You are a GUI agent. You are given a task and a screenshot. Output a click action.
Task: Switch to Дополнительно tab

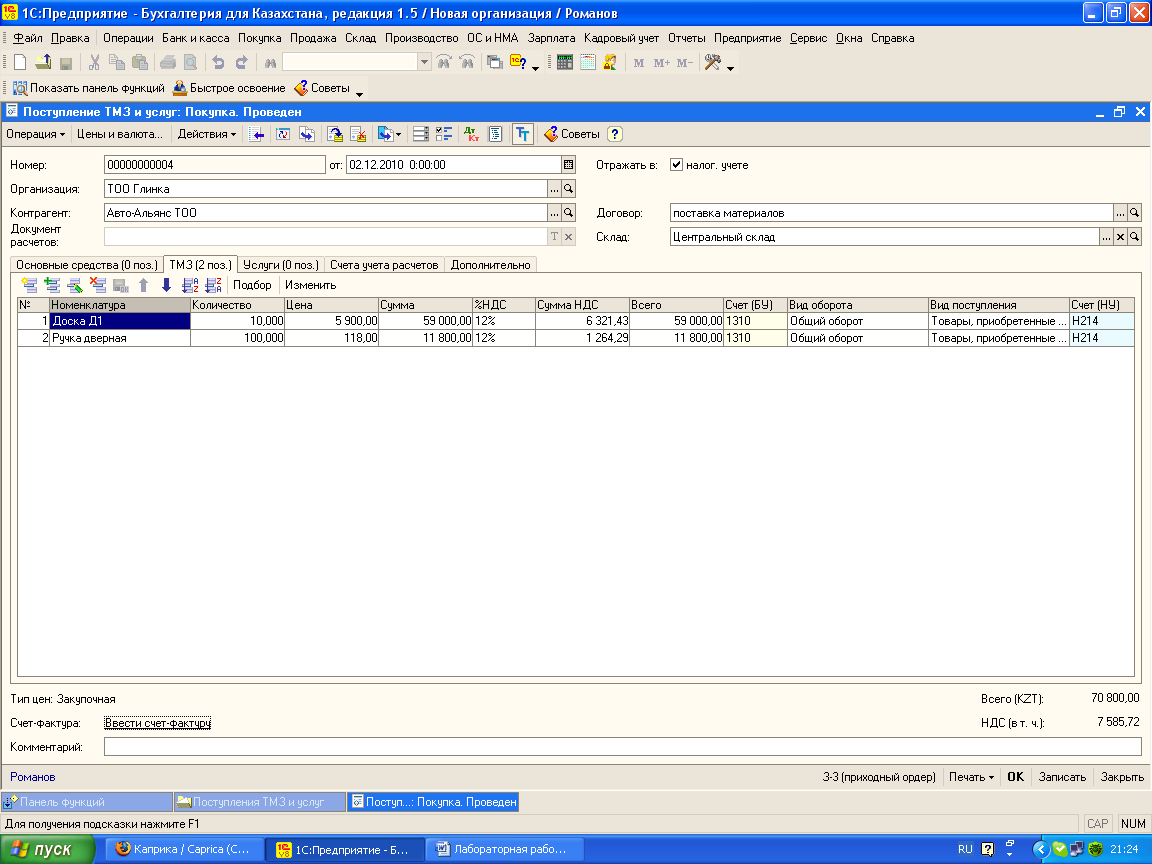coord(491,264)
